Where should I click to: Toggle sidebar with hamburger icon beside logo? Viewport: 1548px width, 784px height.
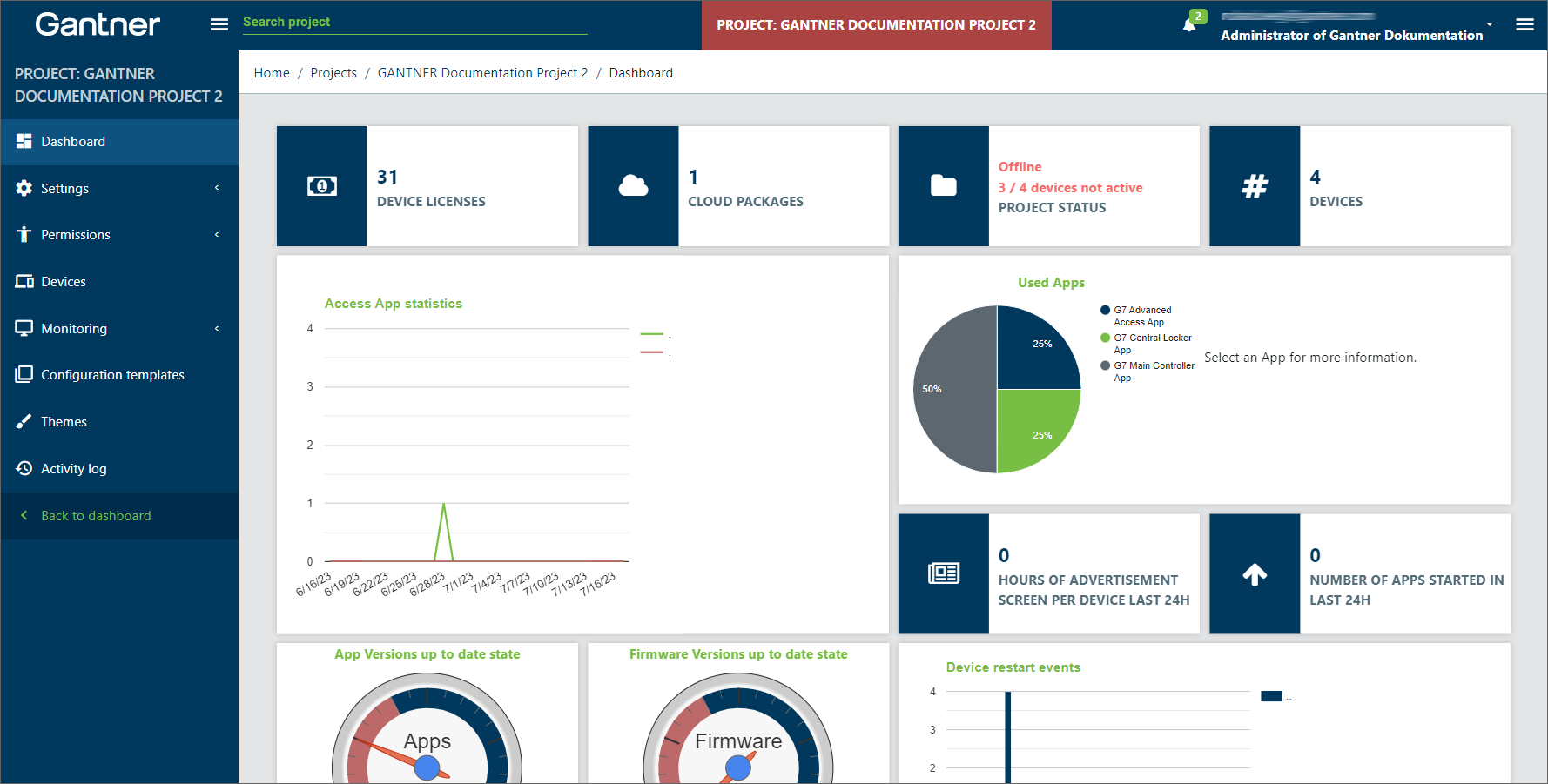click(219, 25)
